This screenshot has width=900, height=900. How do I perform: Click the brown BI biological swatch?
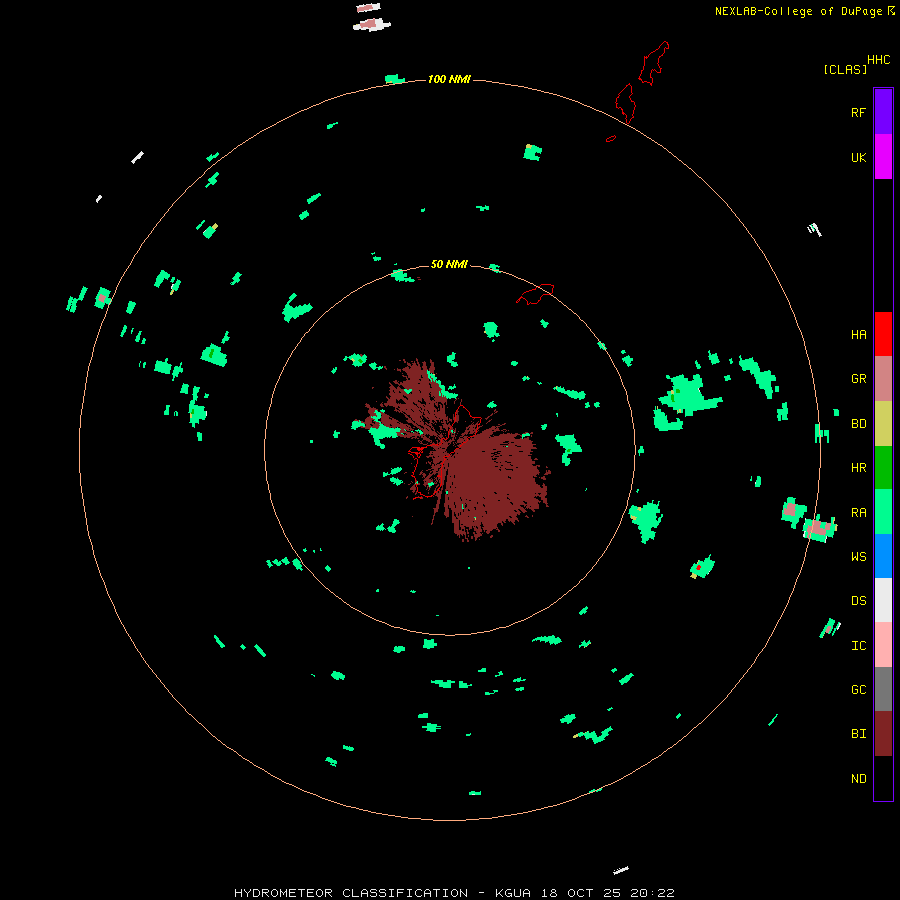[x=883, y=734]
